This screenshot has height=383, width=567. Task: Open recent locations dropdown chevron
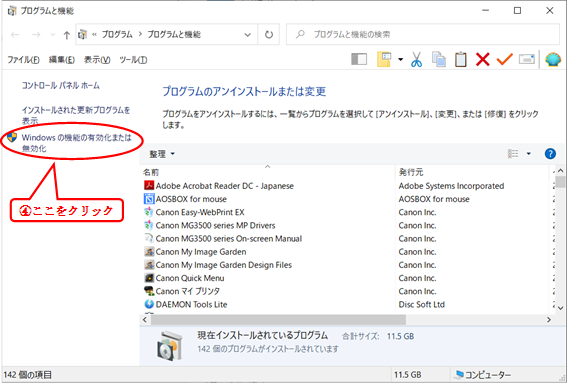point(52,35)
